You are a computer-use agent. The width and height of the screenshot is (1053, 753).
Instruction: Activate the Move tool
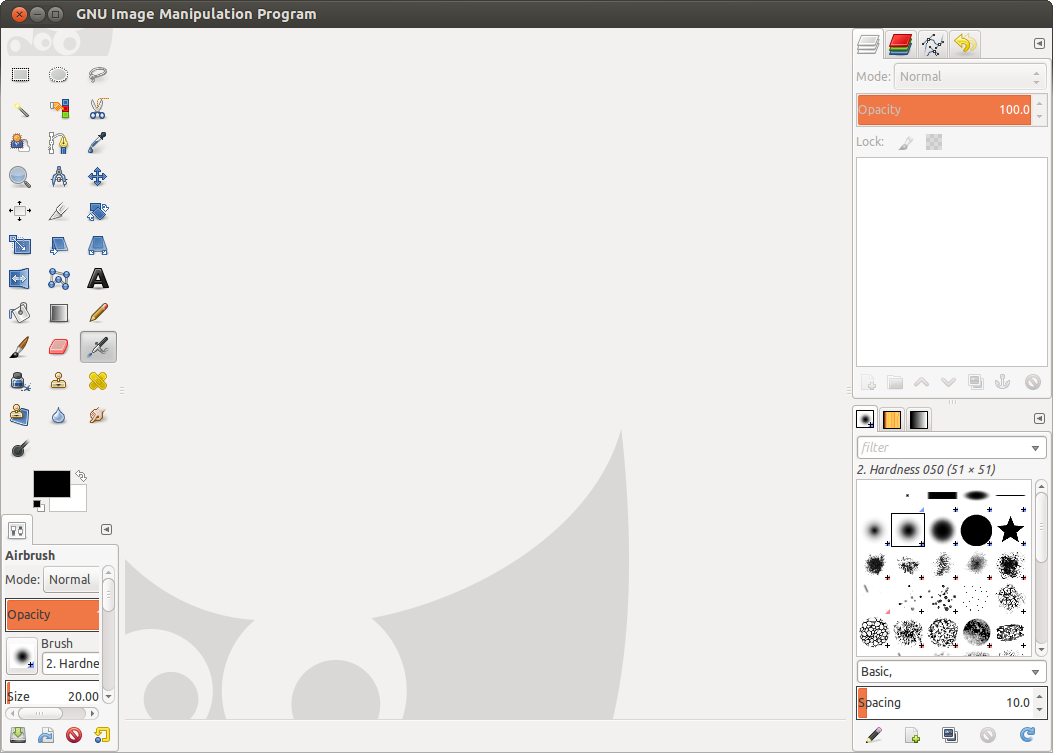tap(98, 177)
